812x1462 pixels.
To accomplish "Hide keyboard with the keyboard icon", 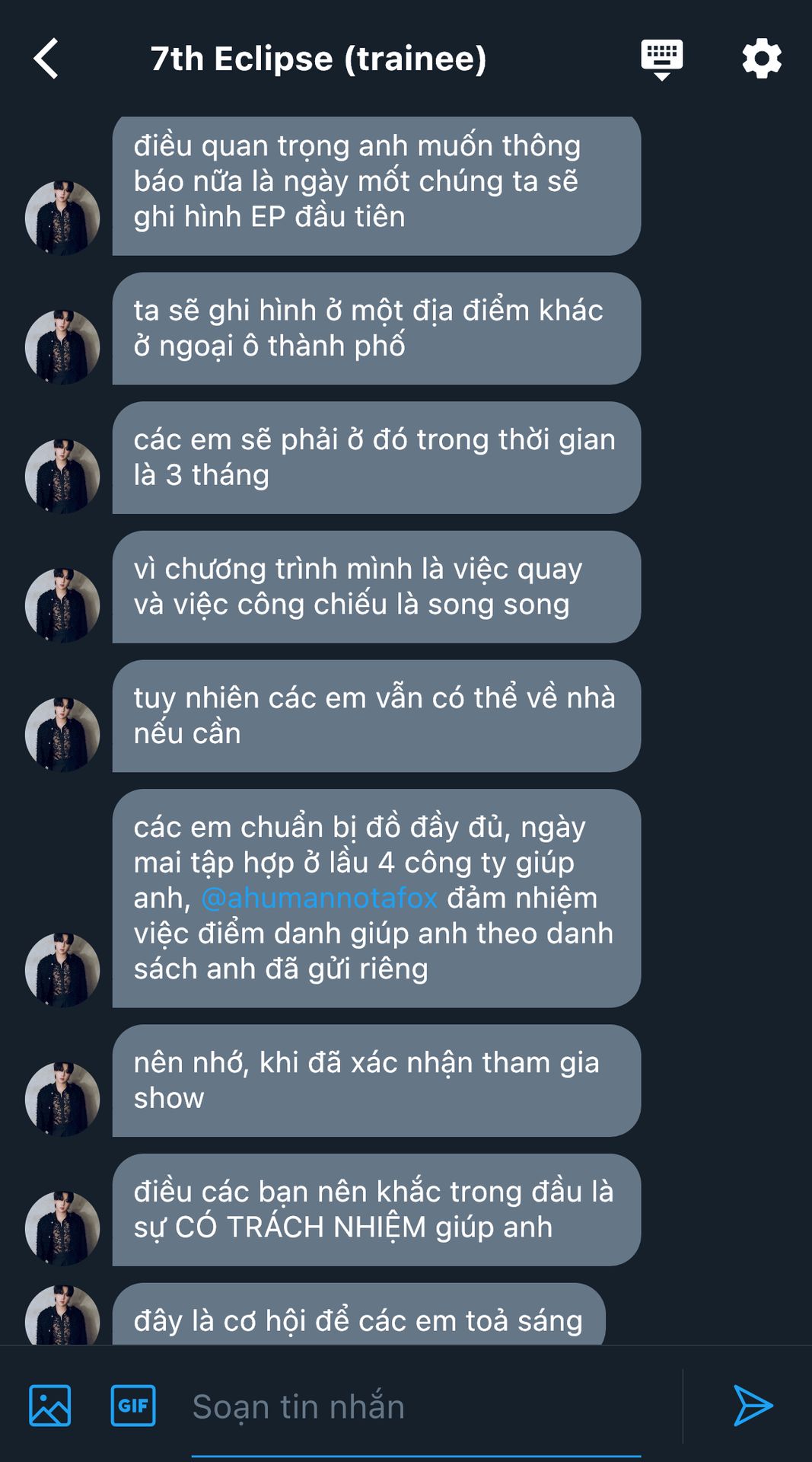I will 661,59.
